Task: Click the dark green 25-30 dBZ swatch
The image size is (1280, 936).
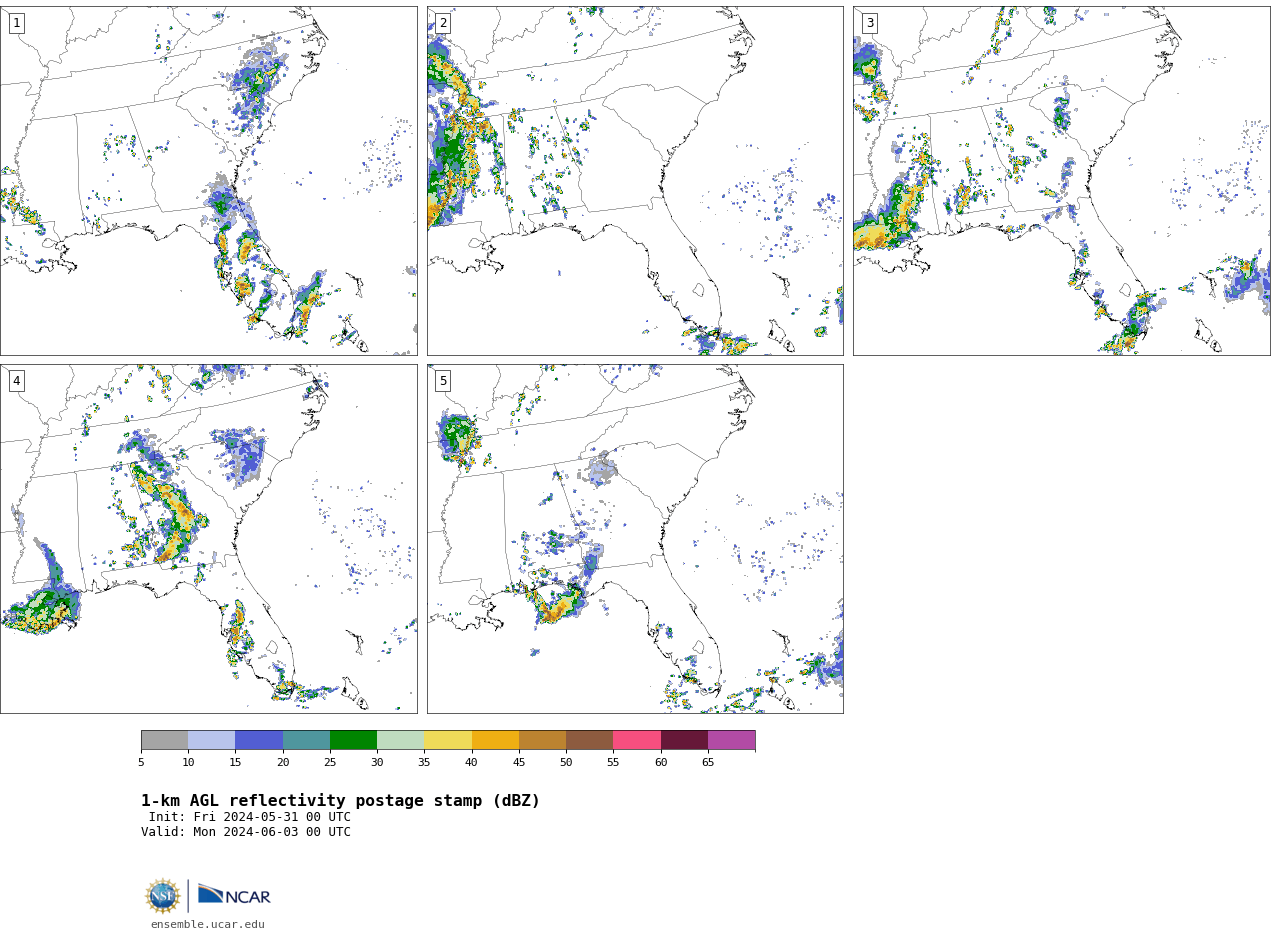Action: point(353,740)
